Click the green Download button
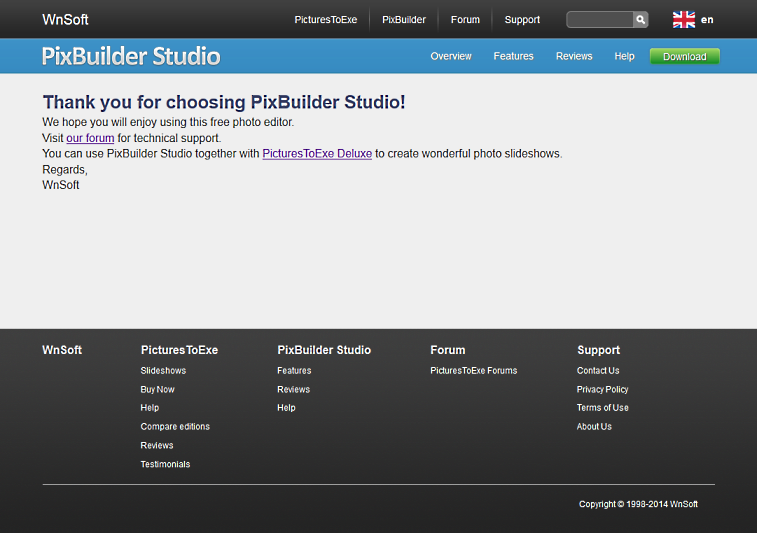 pos(685,56)
